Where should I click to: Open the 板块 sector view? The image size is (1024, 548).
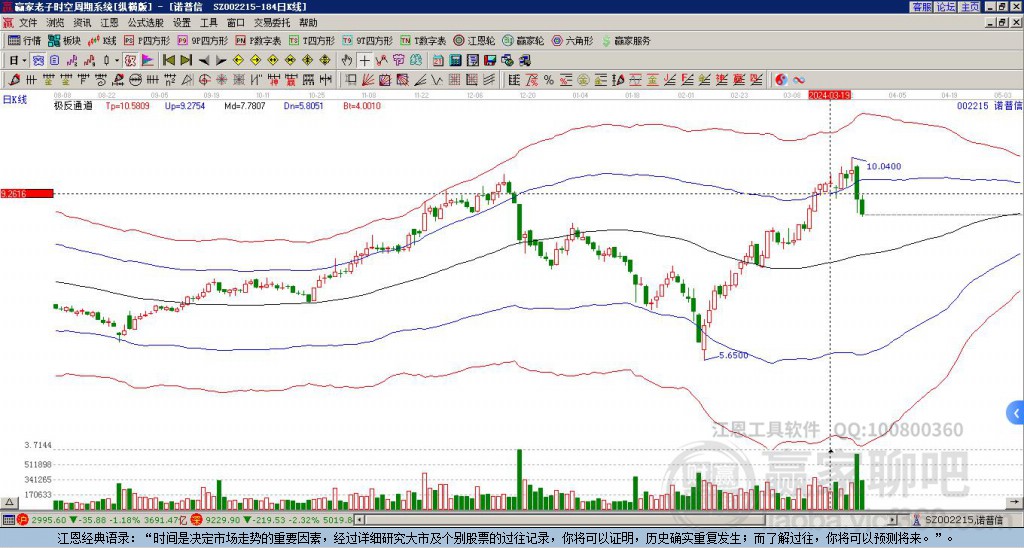pyautogui.click(x=64, y=40)
